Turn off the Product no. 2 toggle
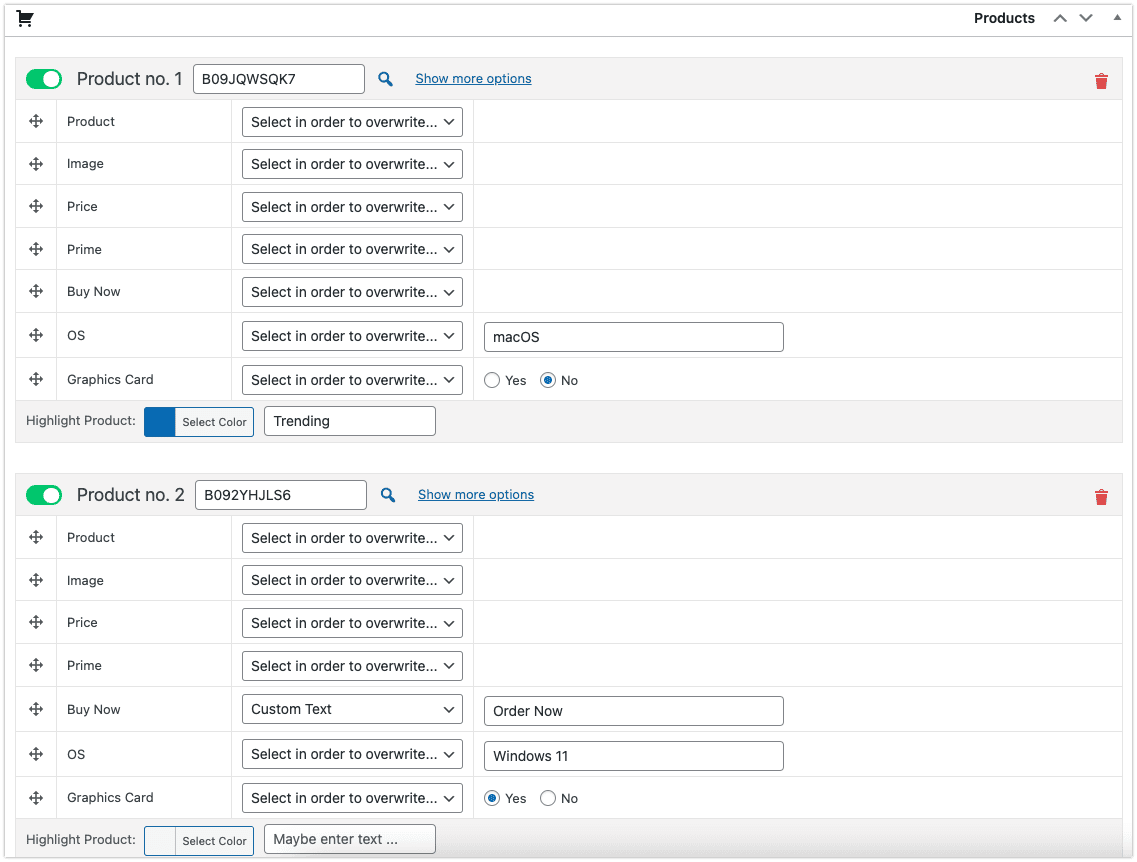The width and height of the screenshot is (1137, 862). [x=44, y=495]
